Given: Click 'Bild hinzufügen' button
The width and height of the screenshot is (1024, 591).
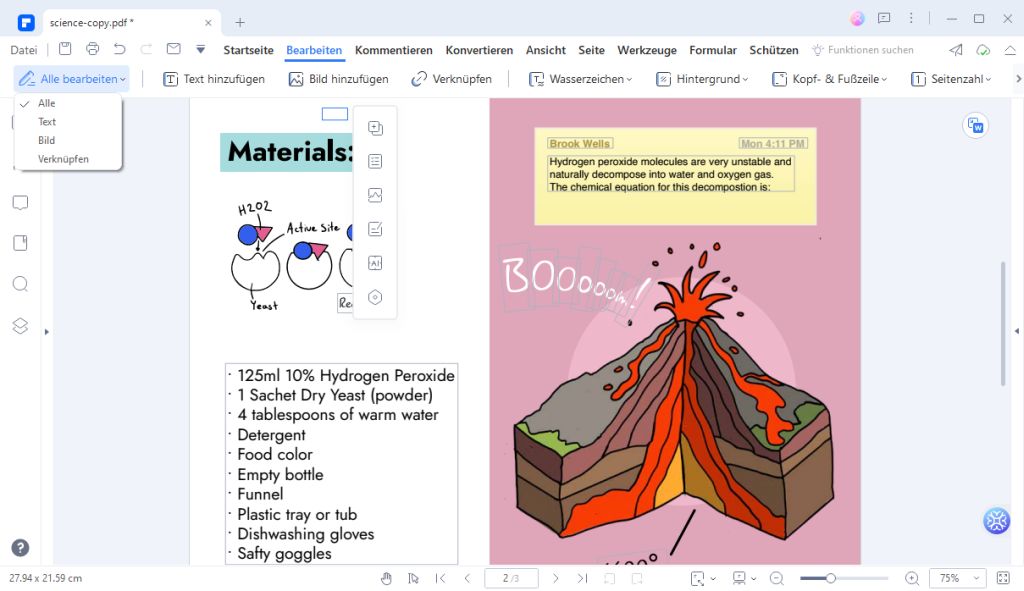Looking at the screenshot, I should (x=338, y=79).
